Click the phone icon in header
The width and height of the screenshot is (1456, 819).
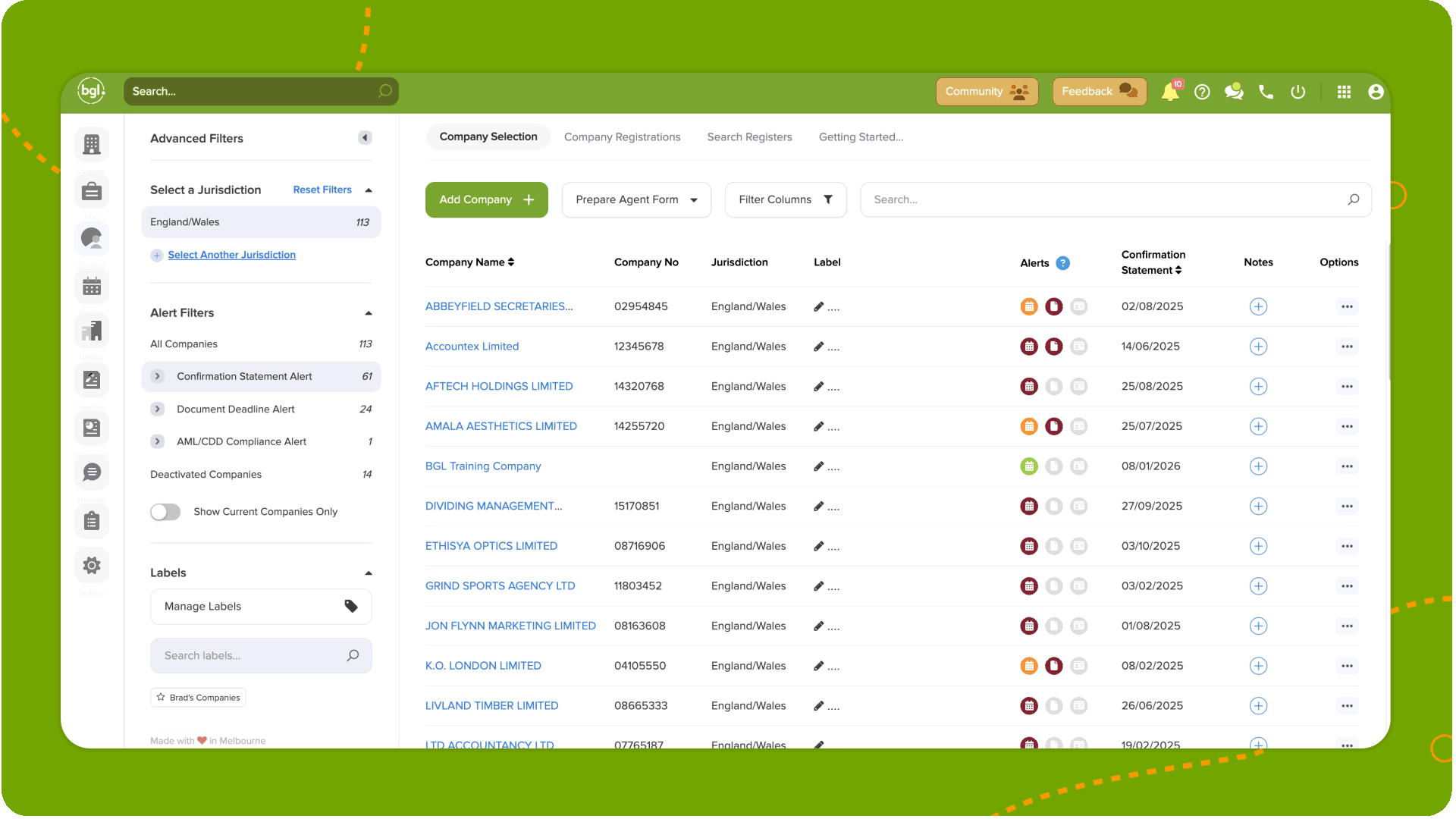pos(1266,92)
